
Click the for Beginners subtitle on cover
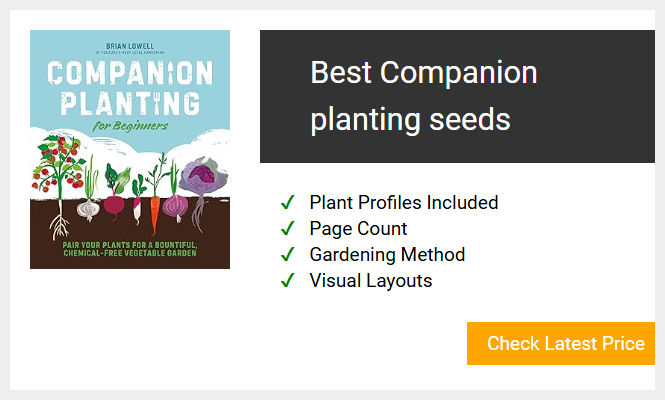[x=130, y=126]
